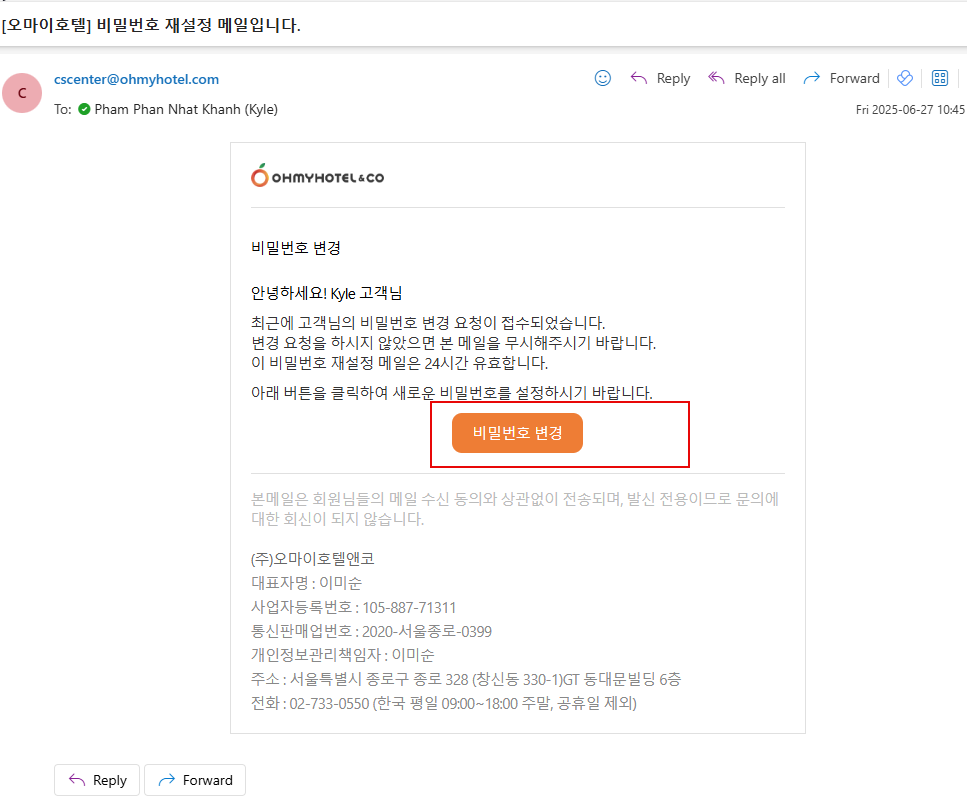Click the phone number 02-733-0550 line
The width and height of the screenshot is (967, 804).
pos(443,703)
